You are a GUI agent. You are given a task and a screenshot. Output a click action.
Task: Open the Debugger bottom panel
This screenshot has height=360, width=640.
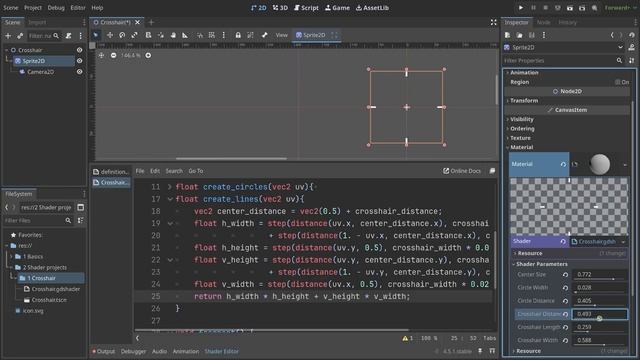pyautogui.click(x=133, y=351)
